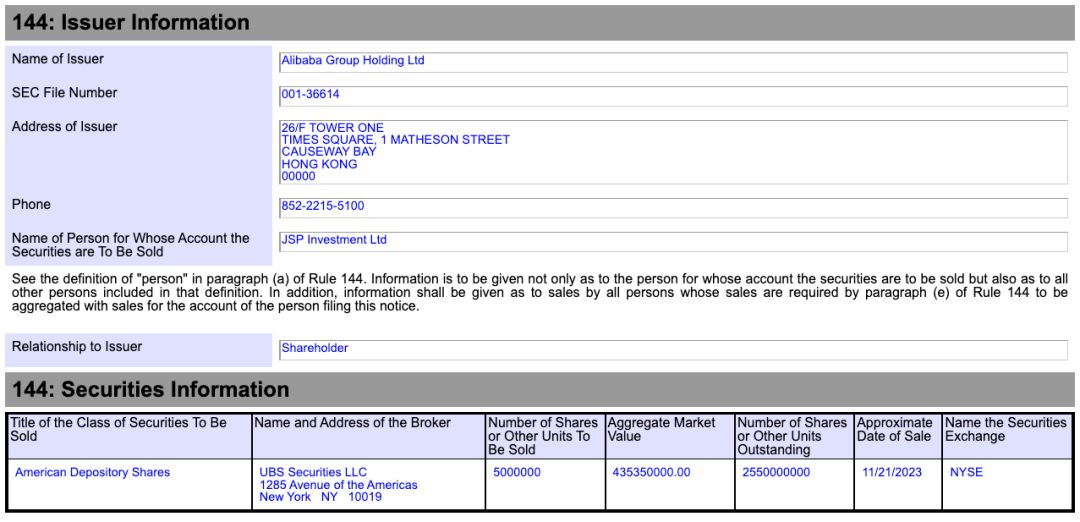The image size is (1080, 522).
Task: Click the JSP Investment Ltd field
Action: 673,241
